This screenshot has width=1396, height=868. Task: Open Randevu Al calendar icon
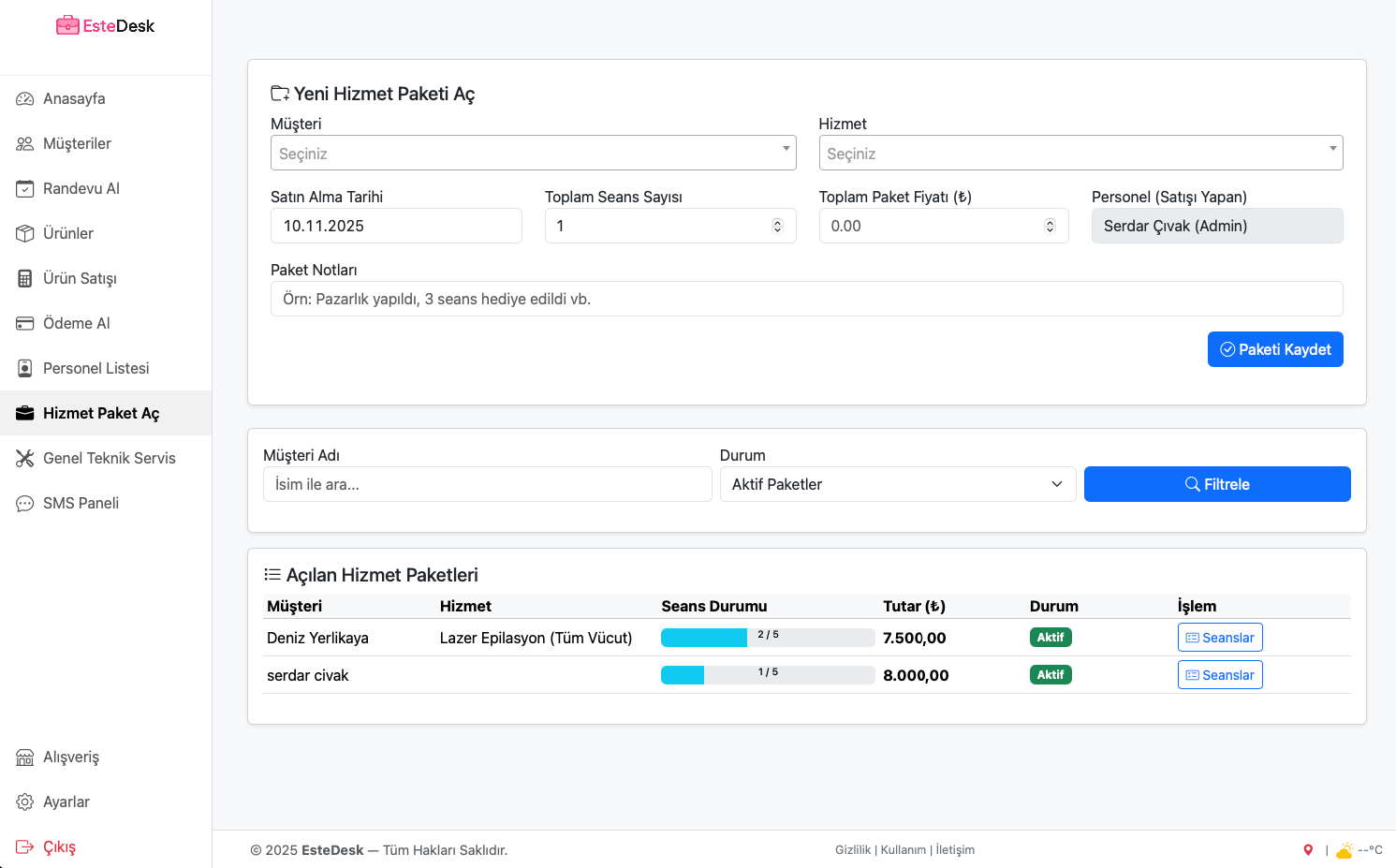pos(25,189)
